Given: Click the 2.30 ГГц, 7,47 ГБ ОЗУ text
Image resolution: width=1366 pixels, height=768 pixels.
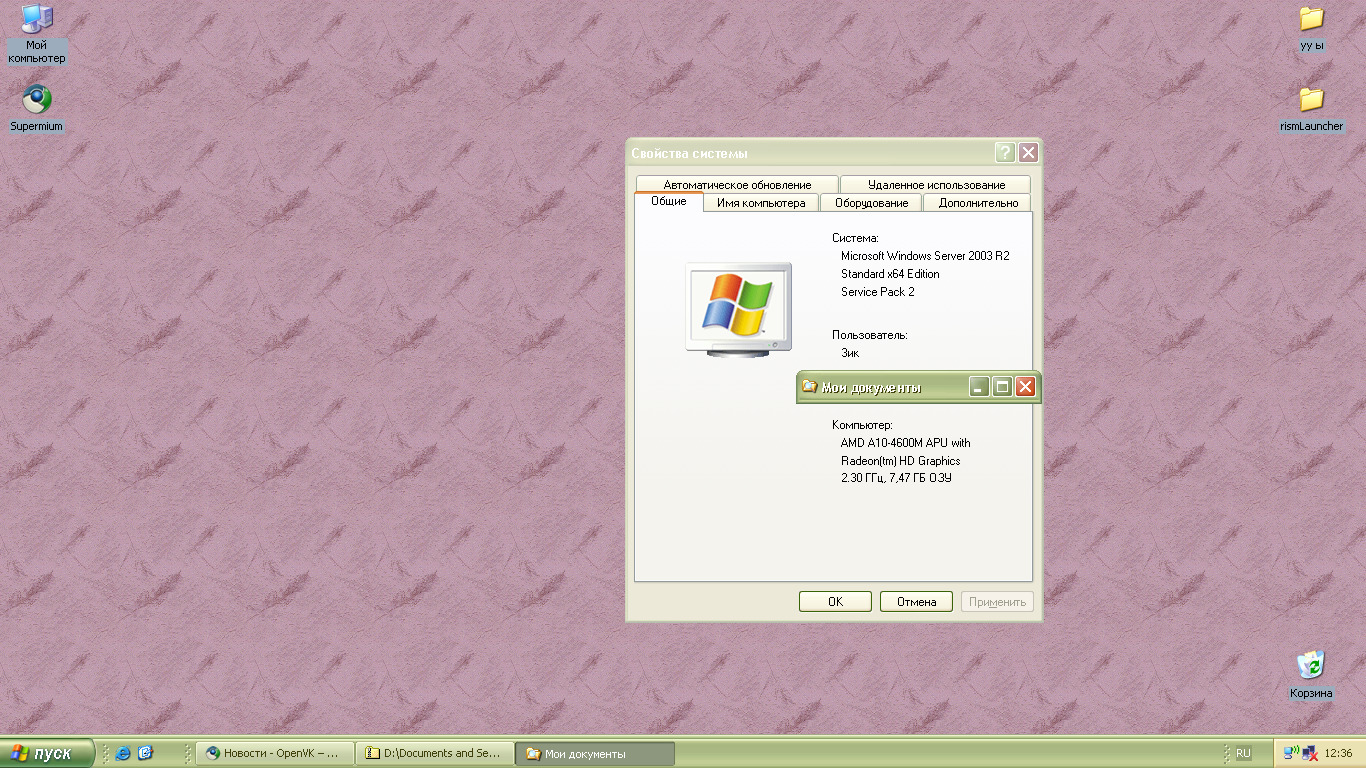Looking at the screenshot, I should 896,479.
